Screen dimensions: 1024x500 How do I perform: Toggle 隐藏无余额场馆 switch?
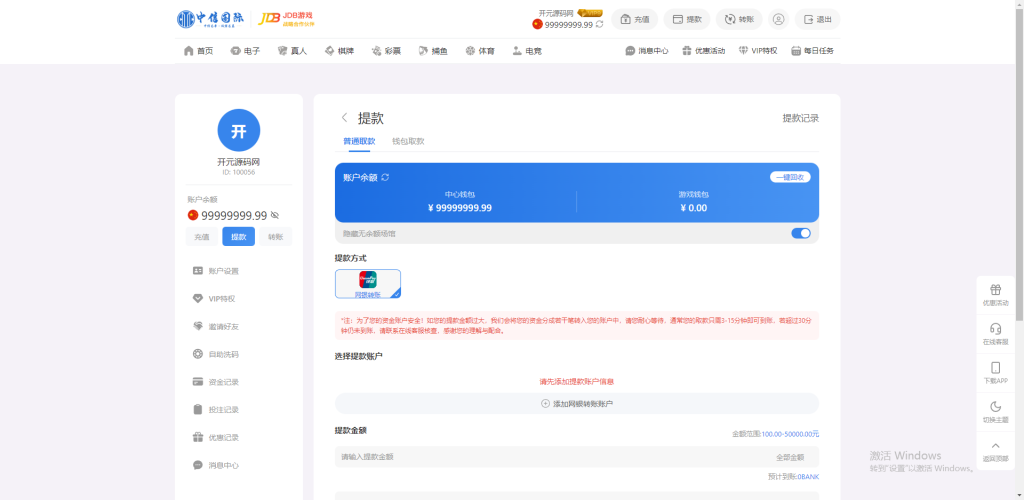tap(801, 233)
